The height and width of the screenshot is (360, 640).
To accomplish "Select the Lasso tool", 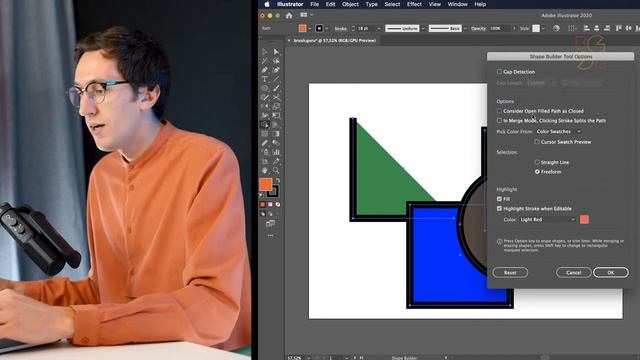I will click(276, 61).
